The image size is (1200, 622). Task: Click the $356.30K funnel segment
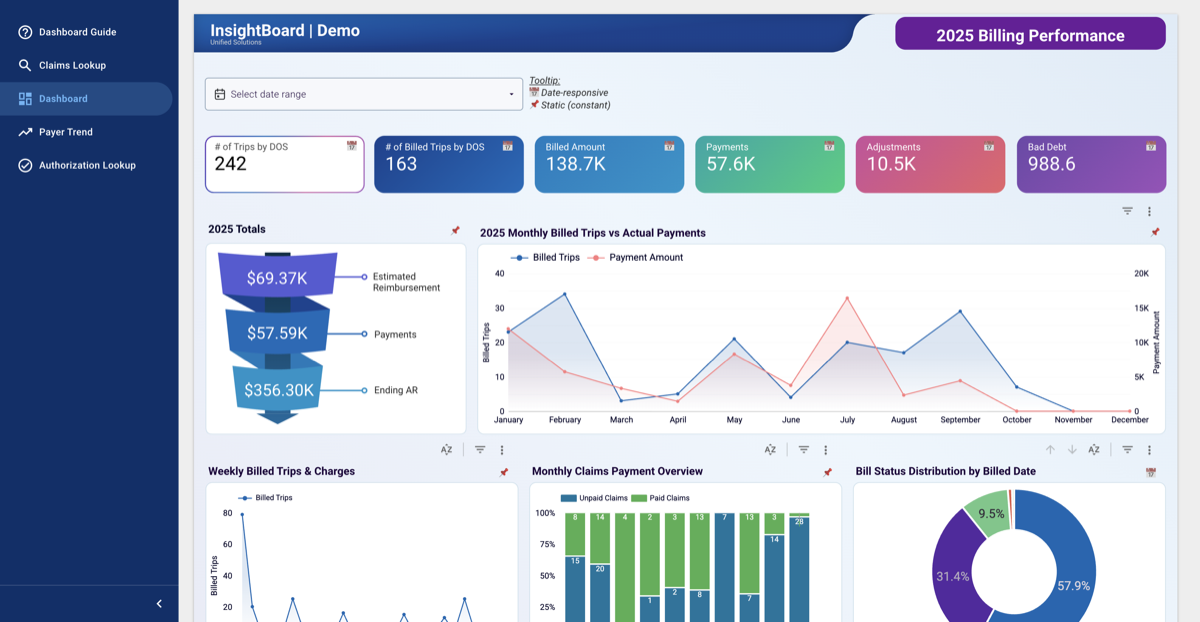(276, 390)
